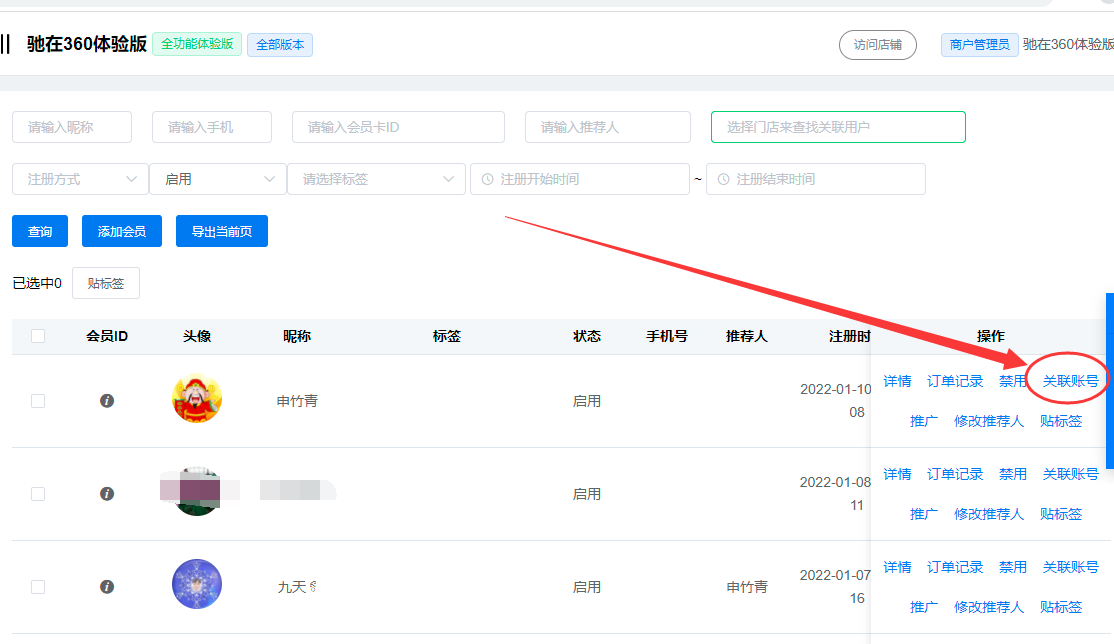
Task: Click 九天's snowflake avatar
Action: click(x=197, y=584)
